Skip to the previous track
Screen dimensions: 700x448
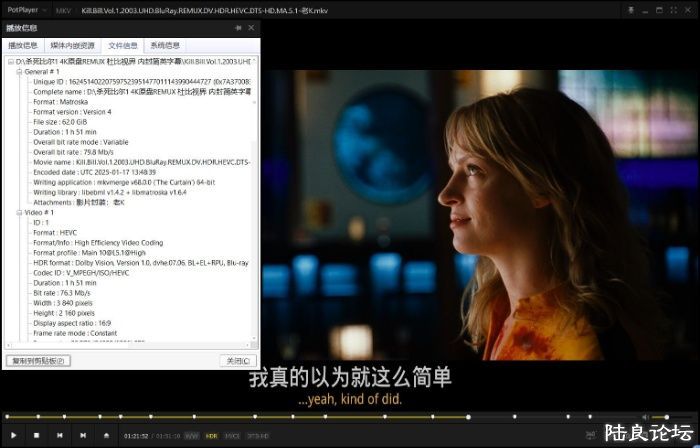click(x=60, y=435)
